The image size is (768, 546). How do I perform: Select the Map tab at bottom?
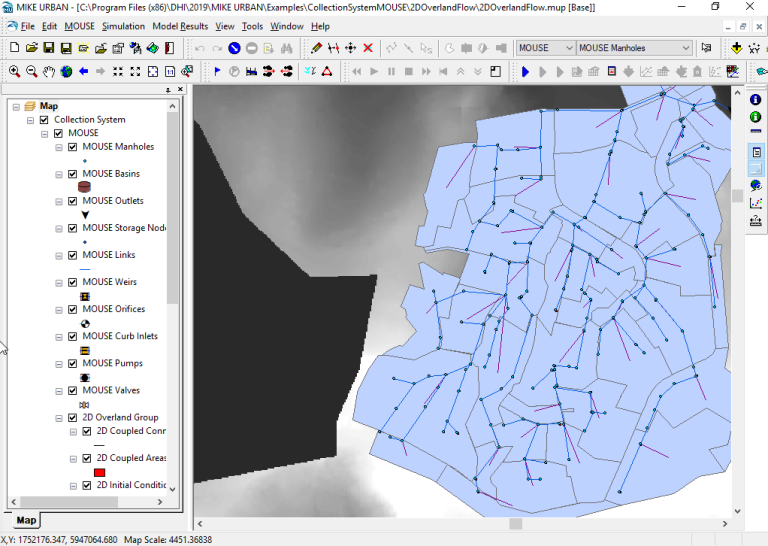[26, 520]
